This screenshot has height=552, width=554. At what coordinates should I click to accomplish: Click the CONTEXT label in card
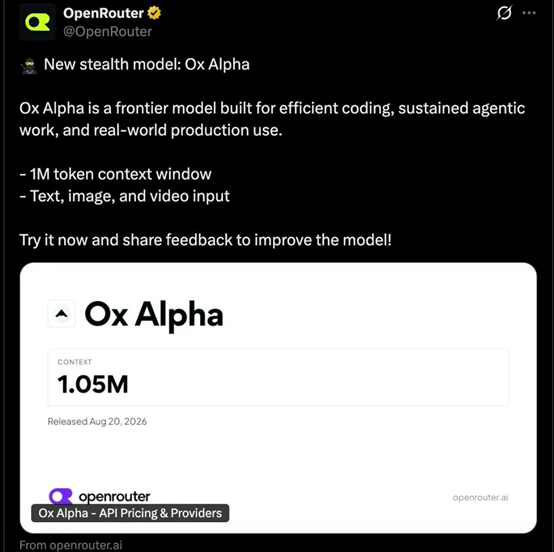(x=75, y=362)
